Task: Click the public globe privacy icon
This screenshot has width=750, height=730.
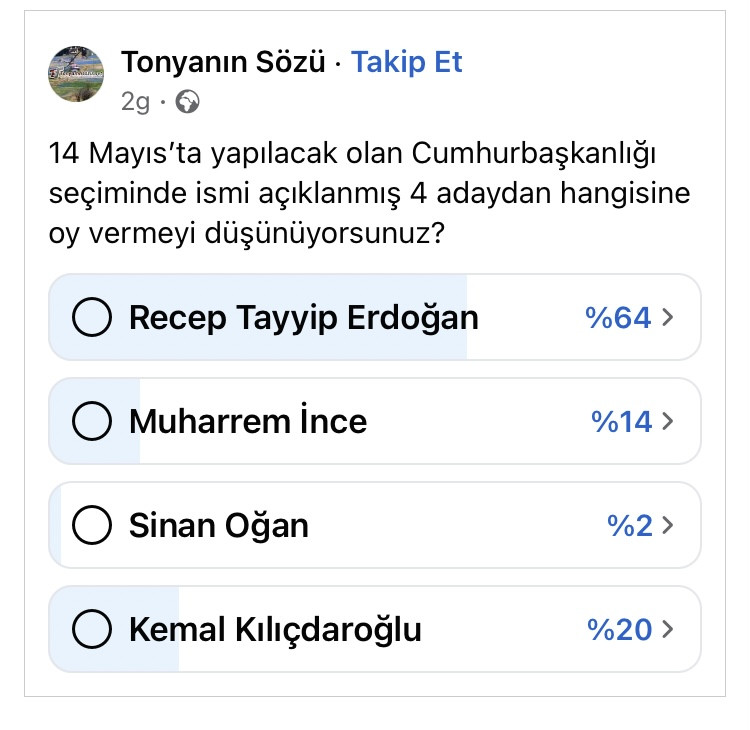Action: click(187, 101)
